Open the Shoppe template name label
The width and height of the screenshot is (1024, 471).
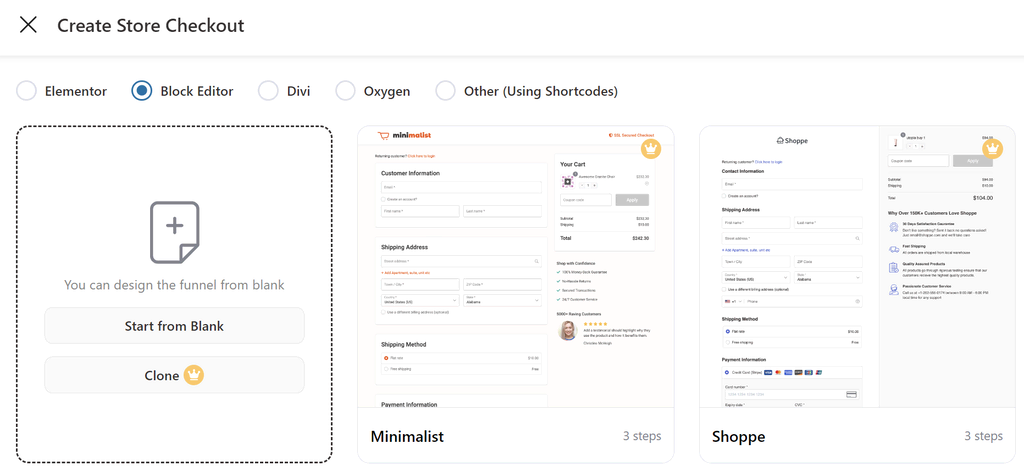pyautogui.click(x=738, y=436)
